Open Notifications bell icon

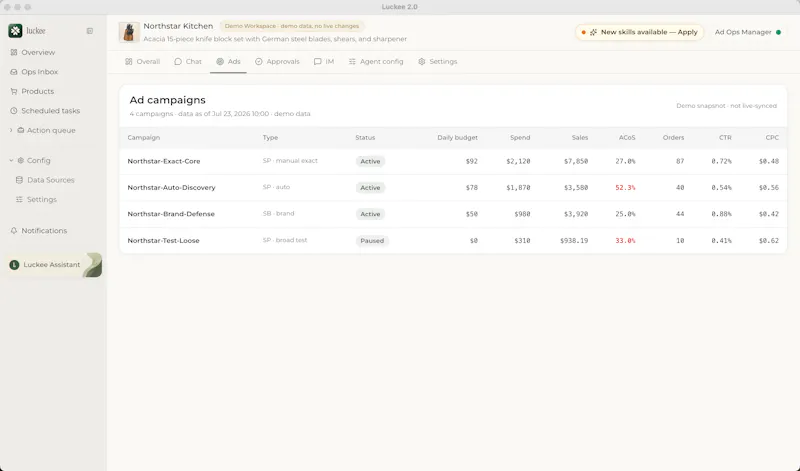coord(14,231)
